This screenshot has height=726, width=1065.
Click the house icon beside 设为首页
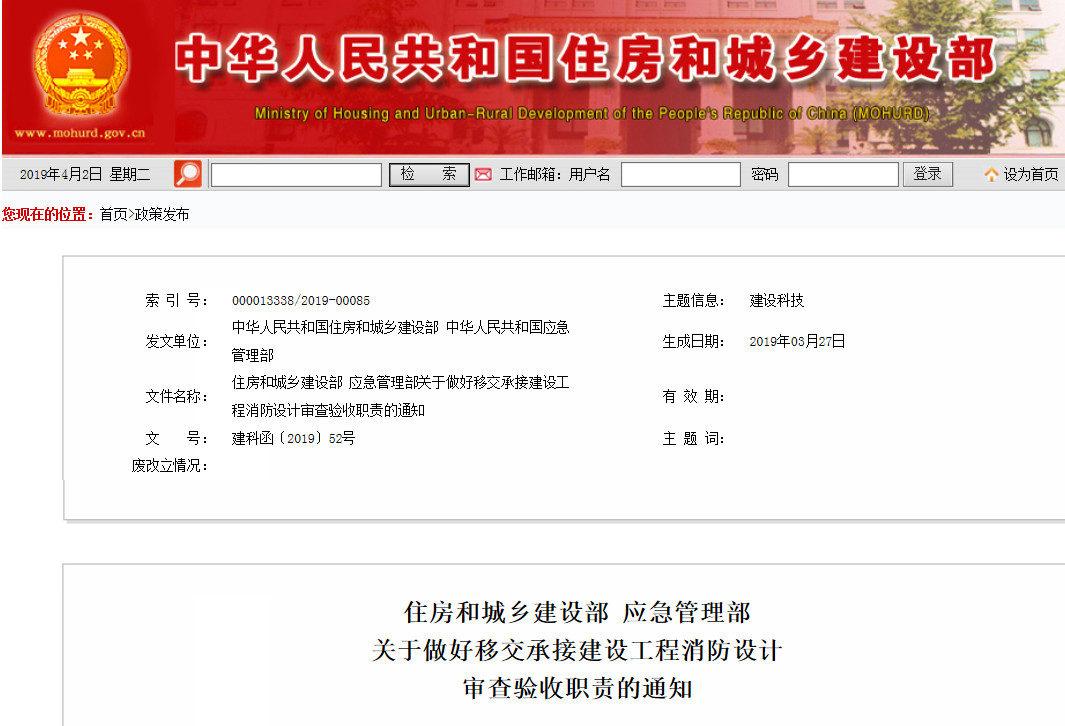point(991,175)
